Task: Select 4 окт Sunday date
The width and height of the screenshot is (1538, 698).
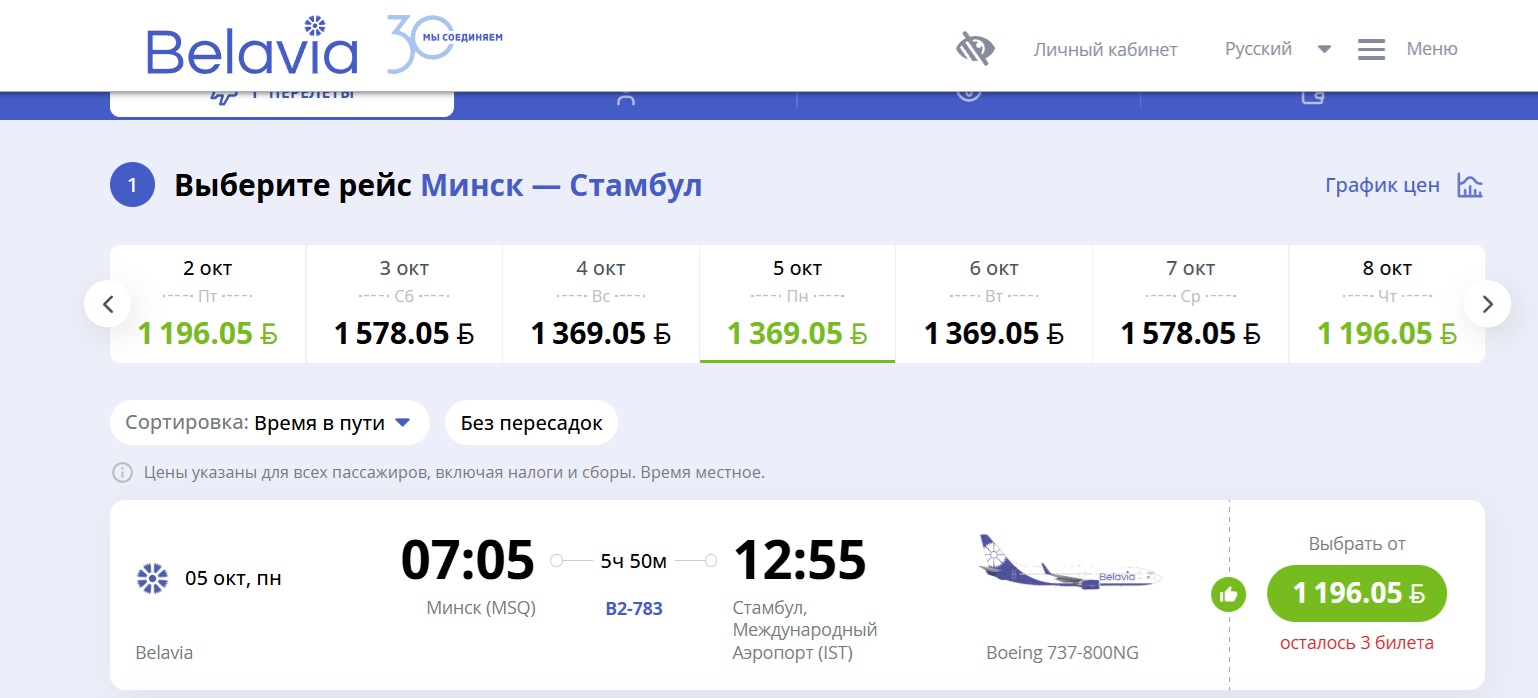Action: (x=601, y=304)
